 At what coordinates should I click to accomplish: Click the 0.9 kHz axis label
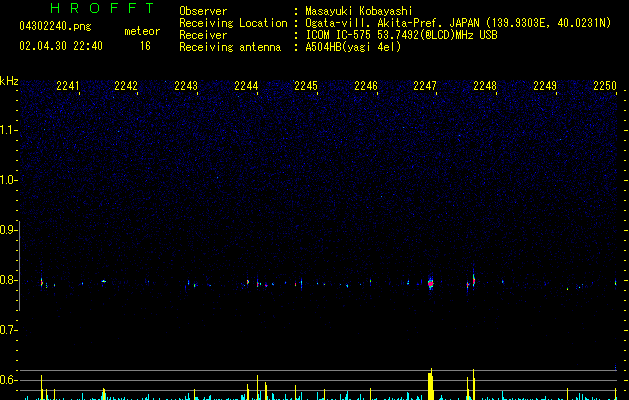[8, 230]
